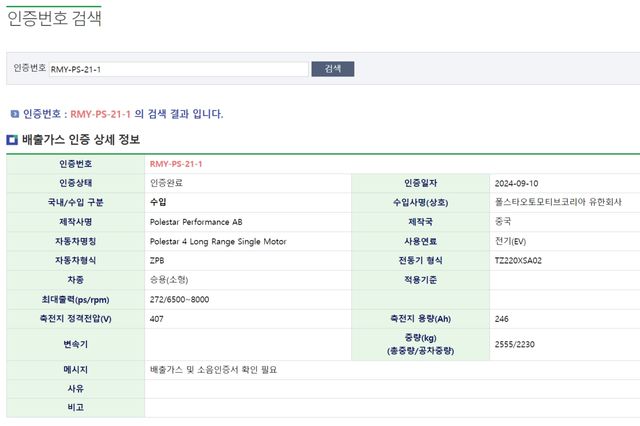Screen dimensions: 640x426
Task: Click the 검색 search button
Action: [x=333, y=69]
